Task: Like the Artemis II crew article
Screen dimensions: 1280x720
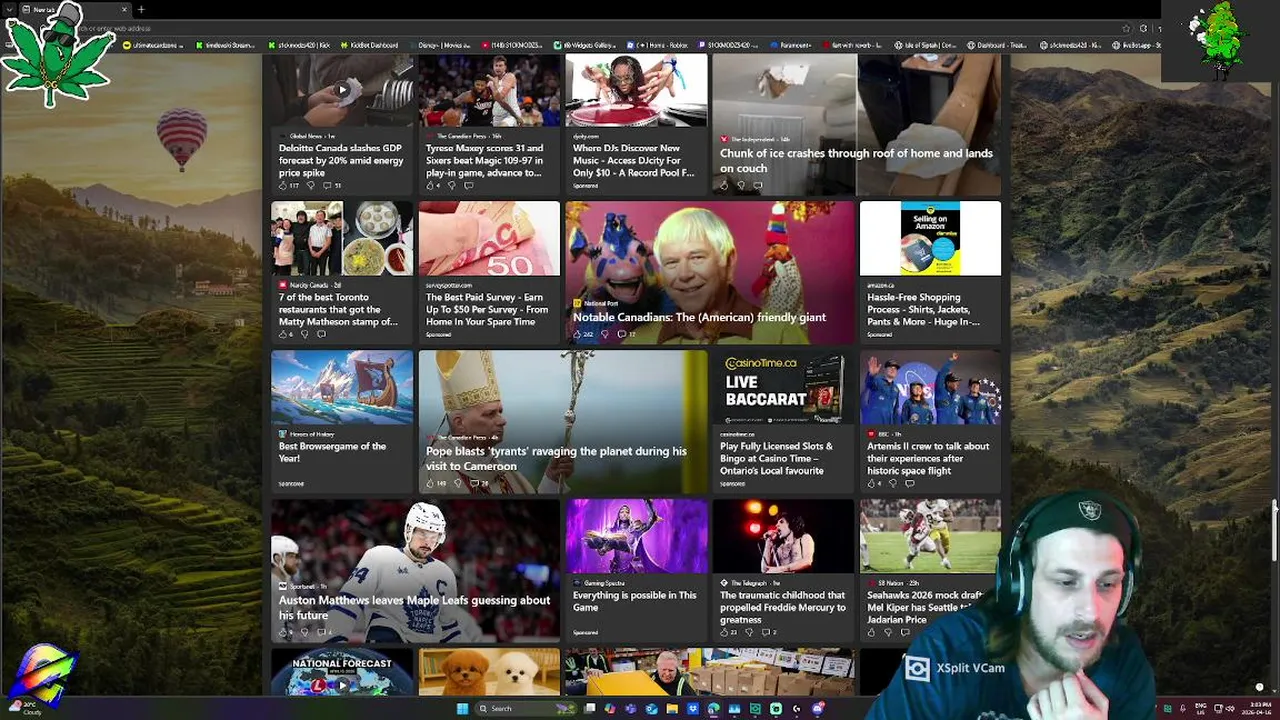Action: (872, 483)
